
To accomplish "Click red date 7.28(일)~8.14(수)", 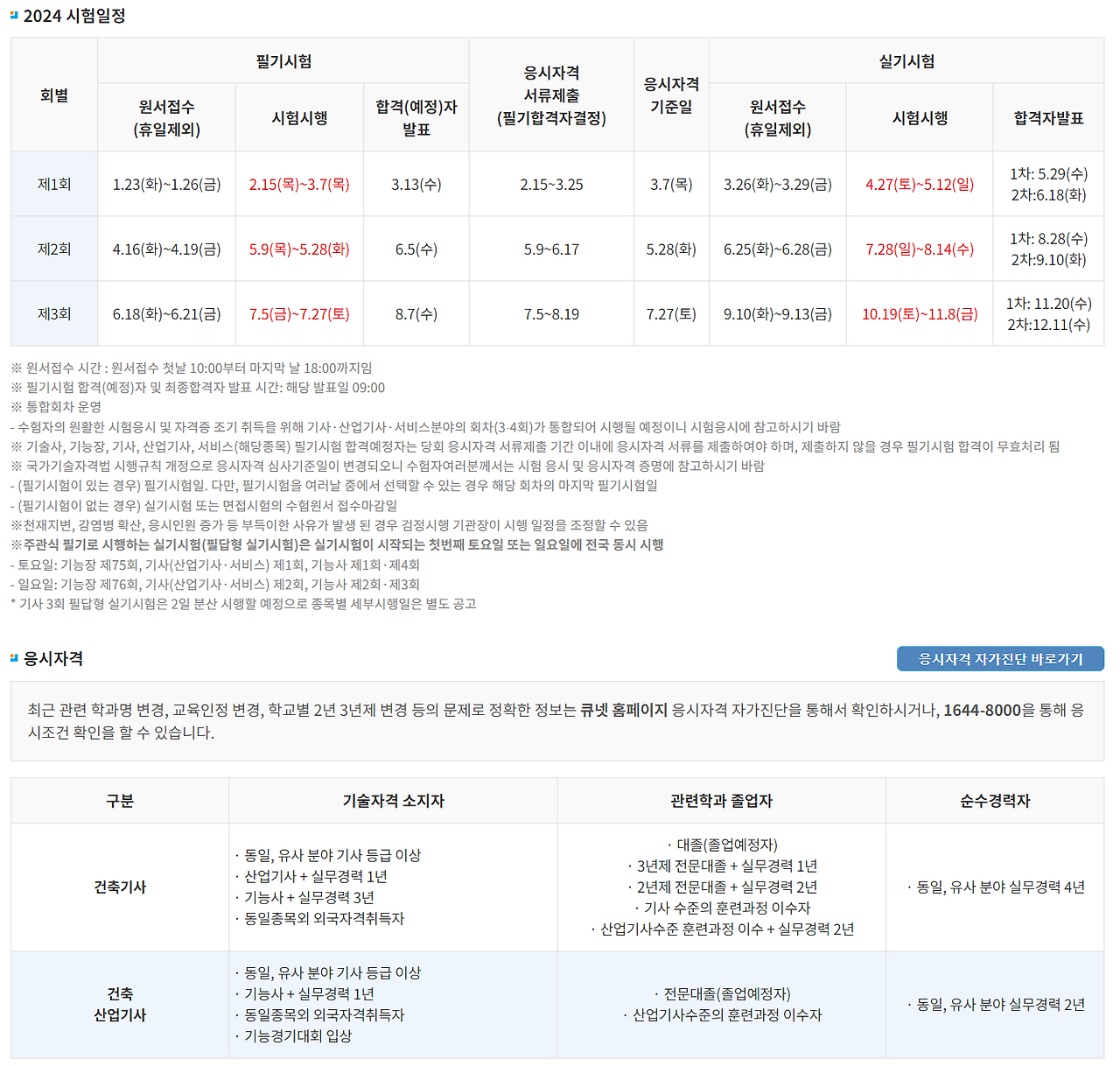I will pos(920,249).
